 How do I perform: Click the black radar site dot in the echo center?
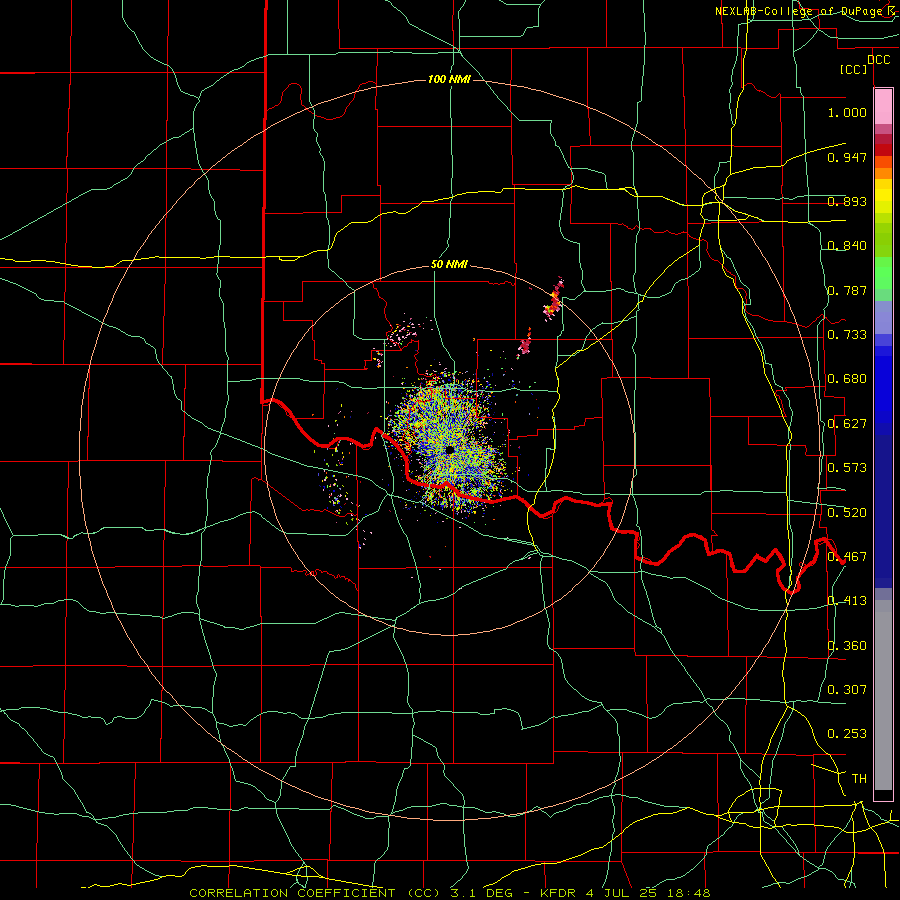click(x=449, y=449)
